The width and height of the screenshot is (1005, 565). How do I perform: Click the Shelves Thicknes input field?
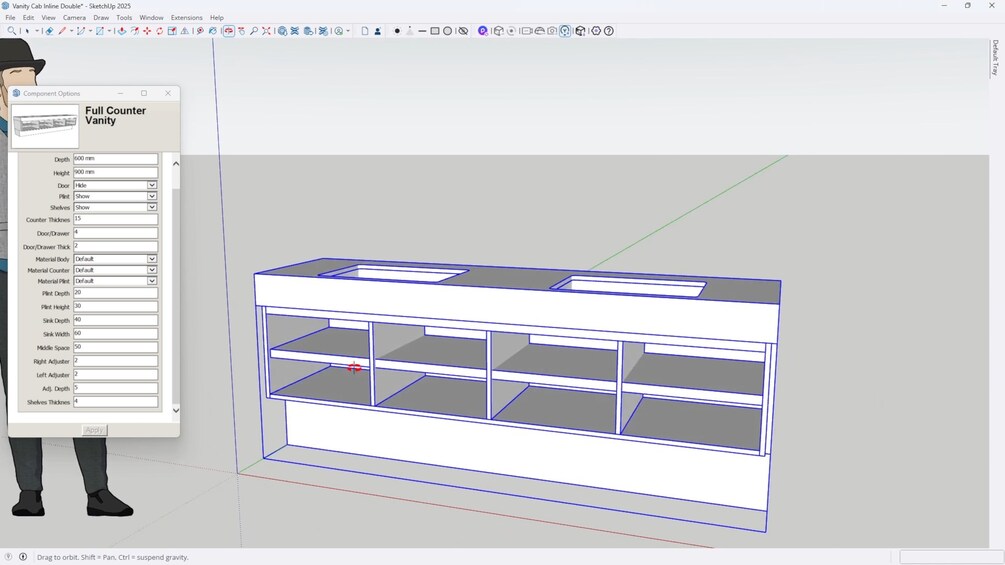[x=115, y=402]
